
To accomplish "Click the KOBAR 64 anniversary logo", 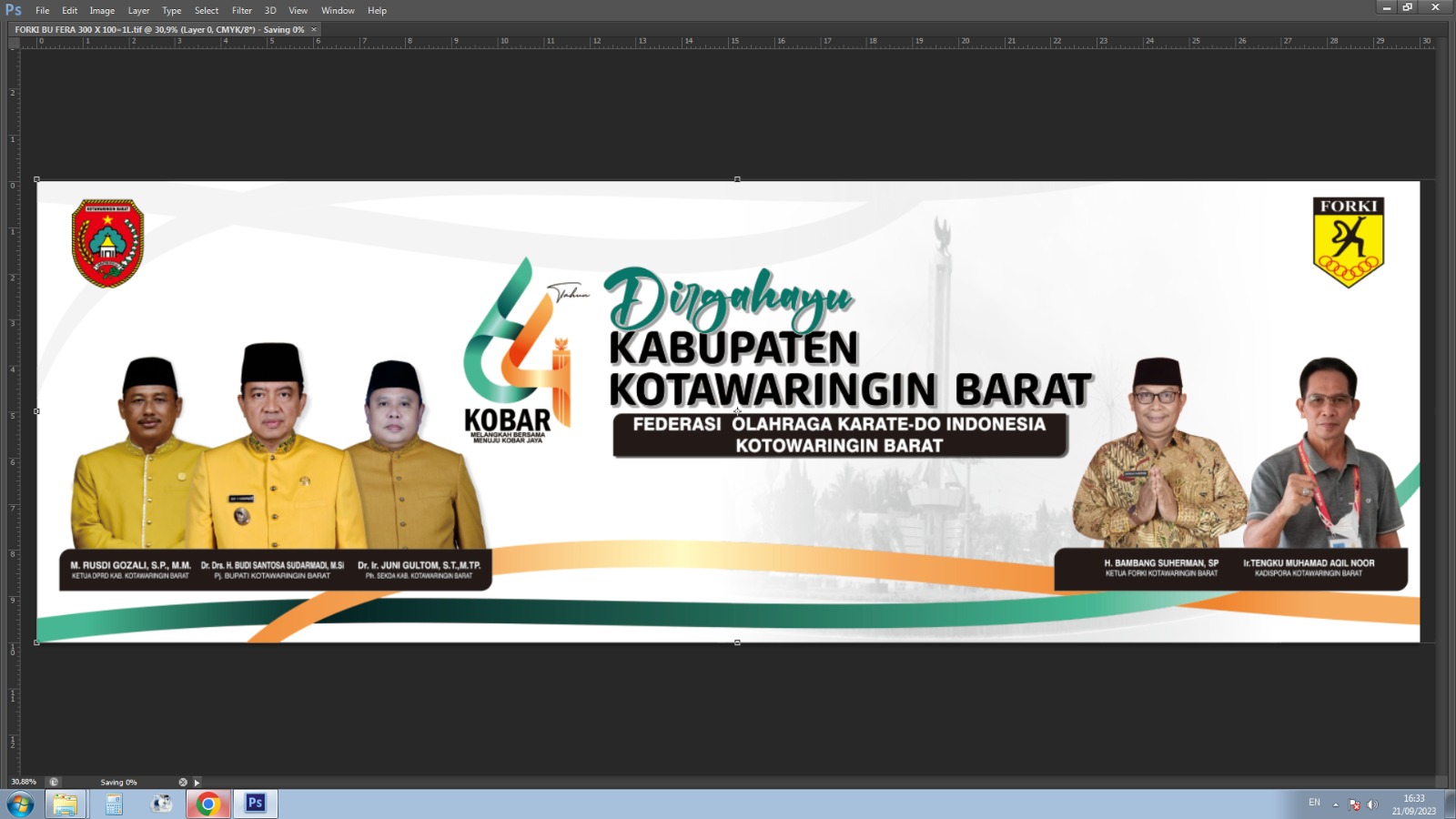I will [519, 350].
